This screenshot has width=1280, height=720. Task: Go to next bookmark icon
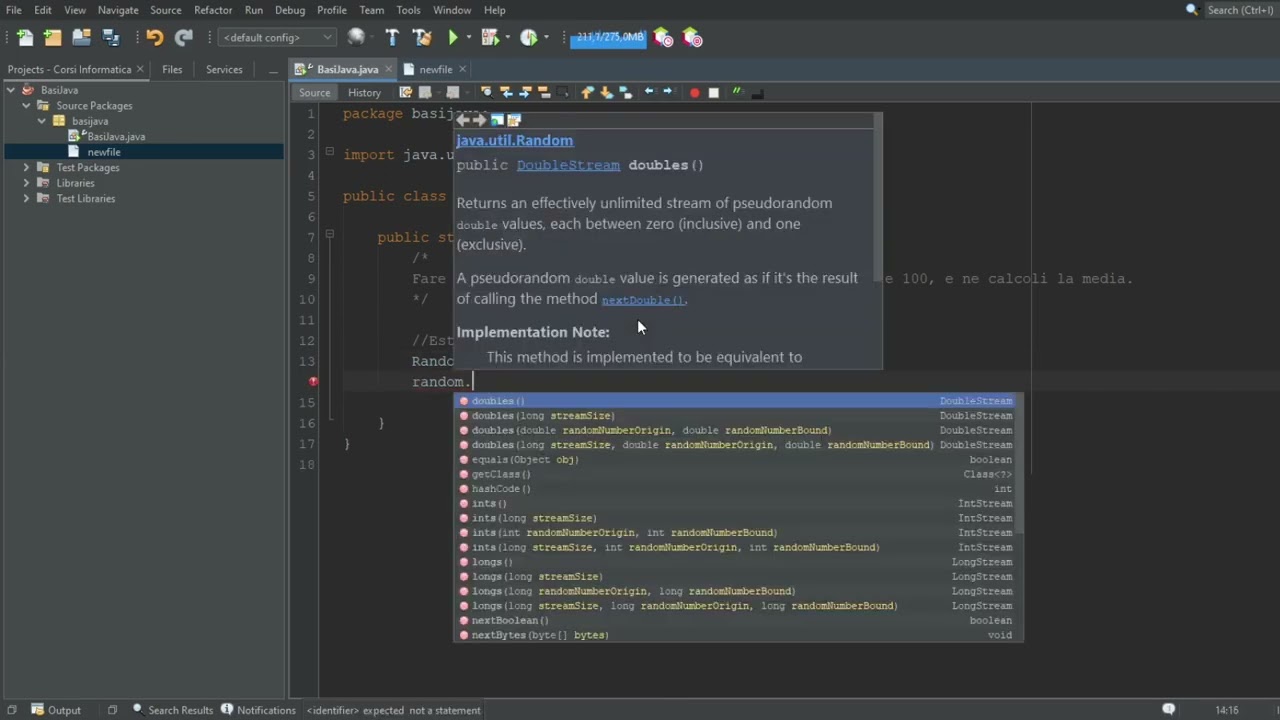(x=607, y=93)
